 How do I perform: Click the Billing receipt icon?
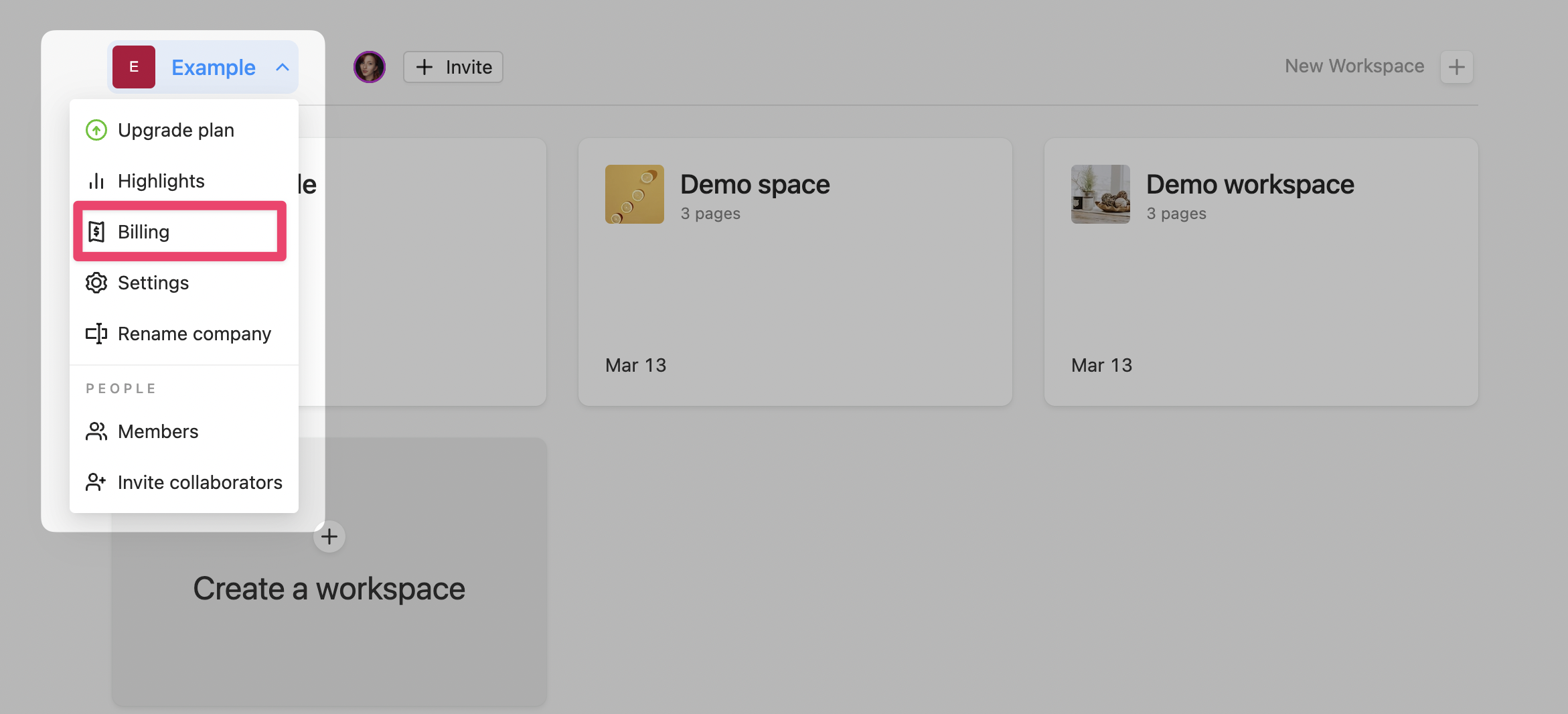[x=96, y=232]
